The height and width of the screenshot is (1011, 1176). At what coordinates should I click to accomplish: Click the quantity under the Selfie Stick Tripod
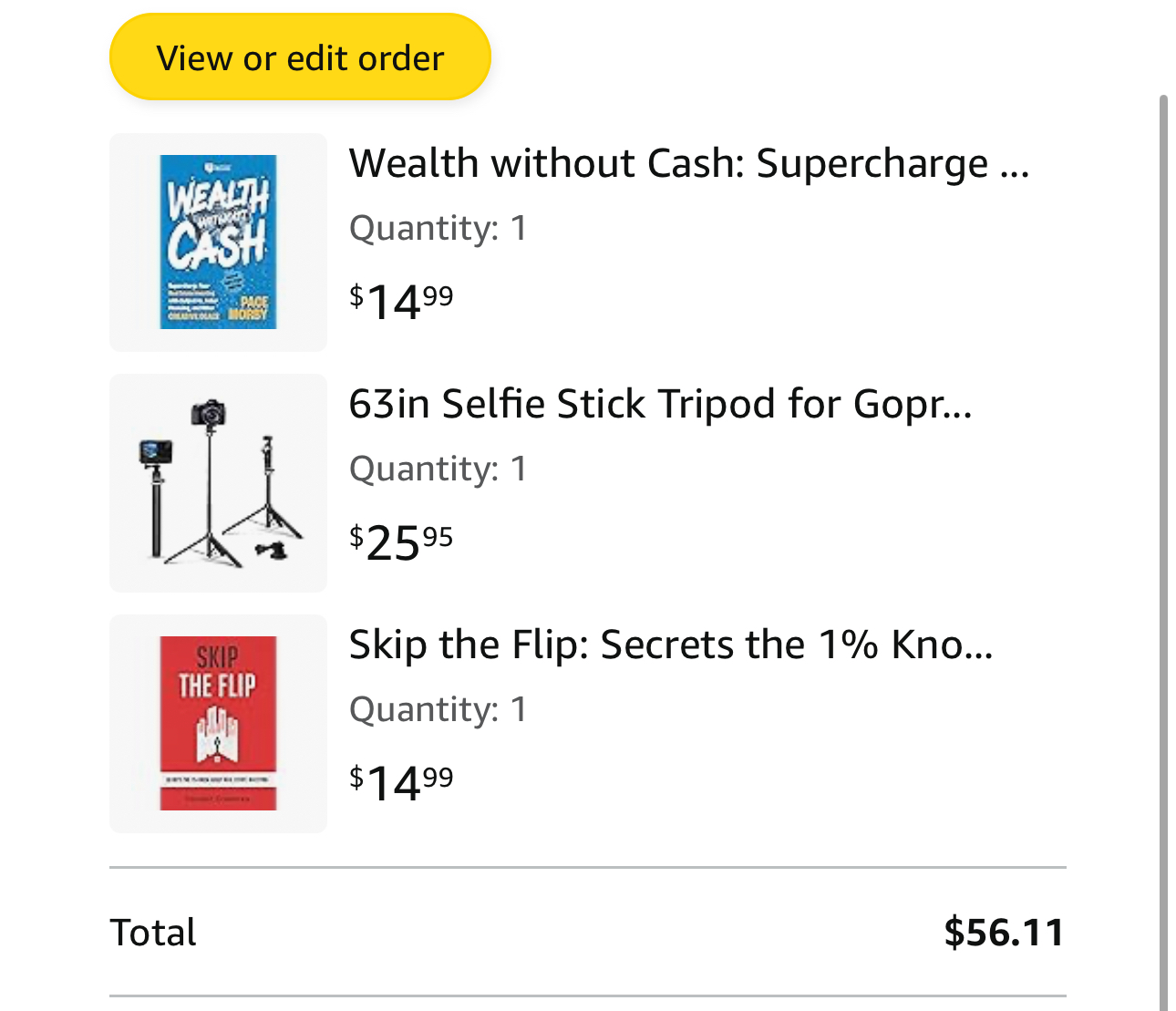pyautogui.click(x=438, y=469)
